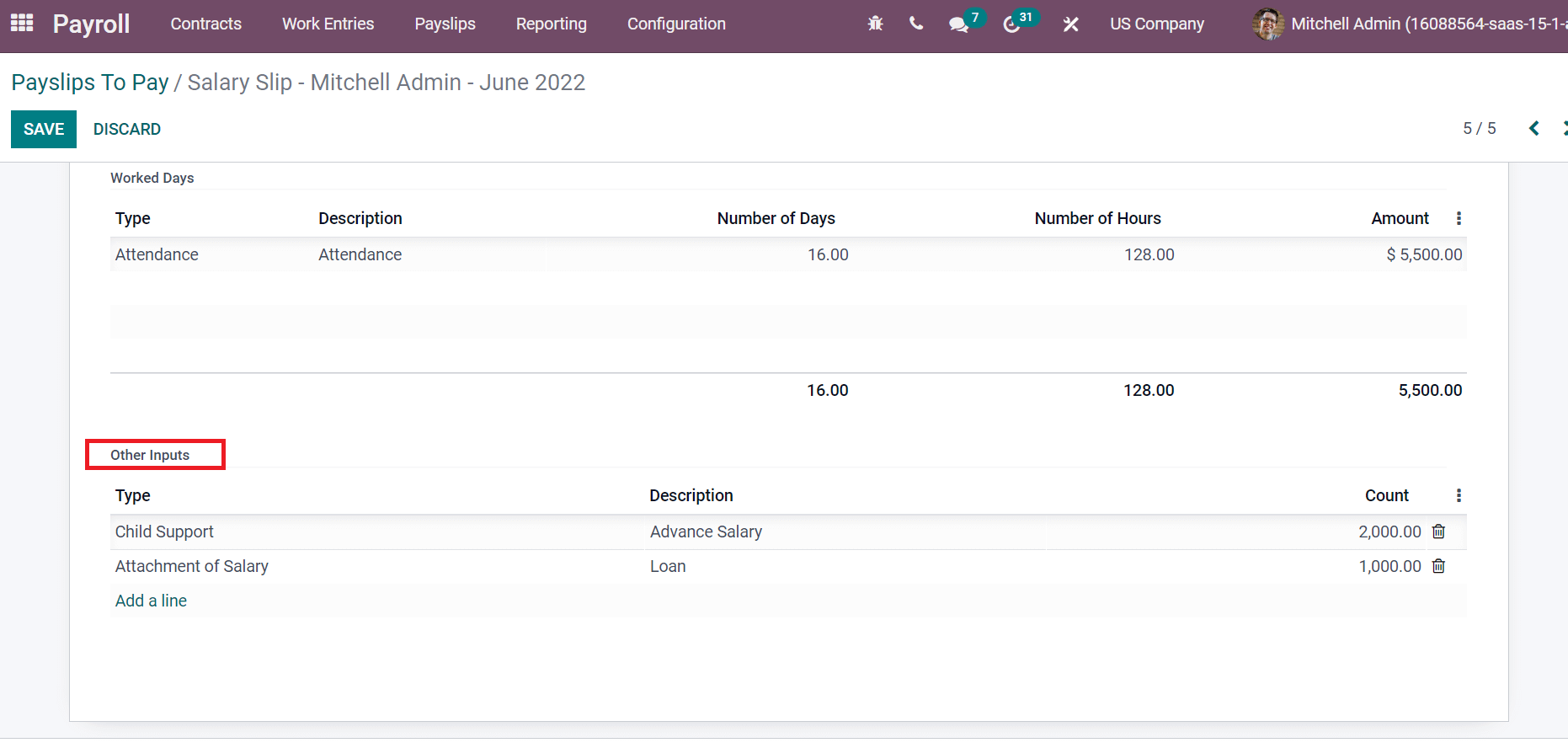The height and width of the screenshot is (748, 1568).
Task: Open the Payslips menu
Action: [x=445, y=24]
